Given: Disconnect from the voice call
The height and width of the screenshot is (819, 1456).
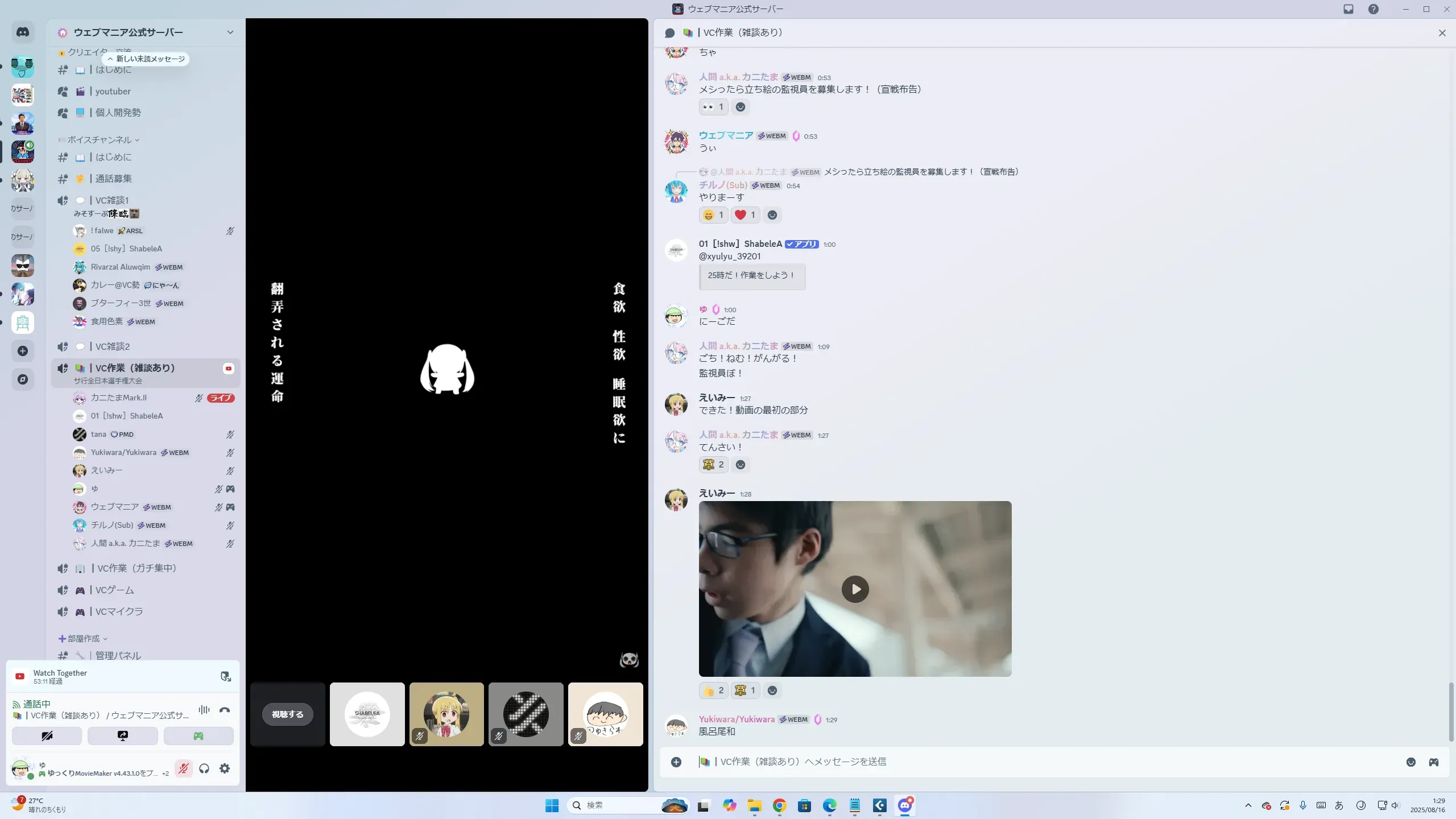Looking at the screenshot, I should point(225,710).
